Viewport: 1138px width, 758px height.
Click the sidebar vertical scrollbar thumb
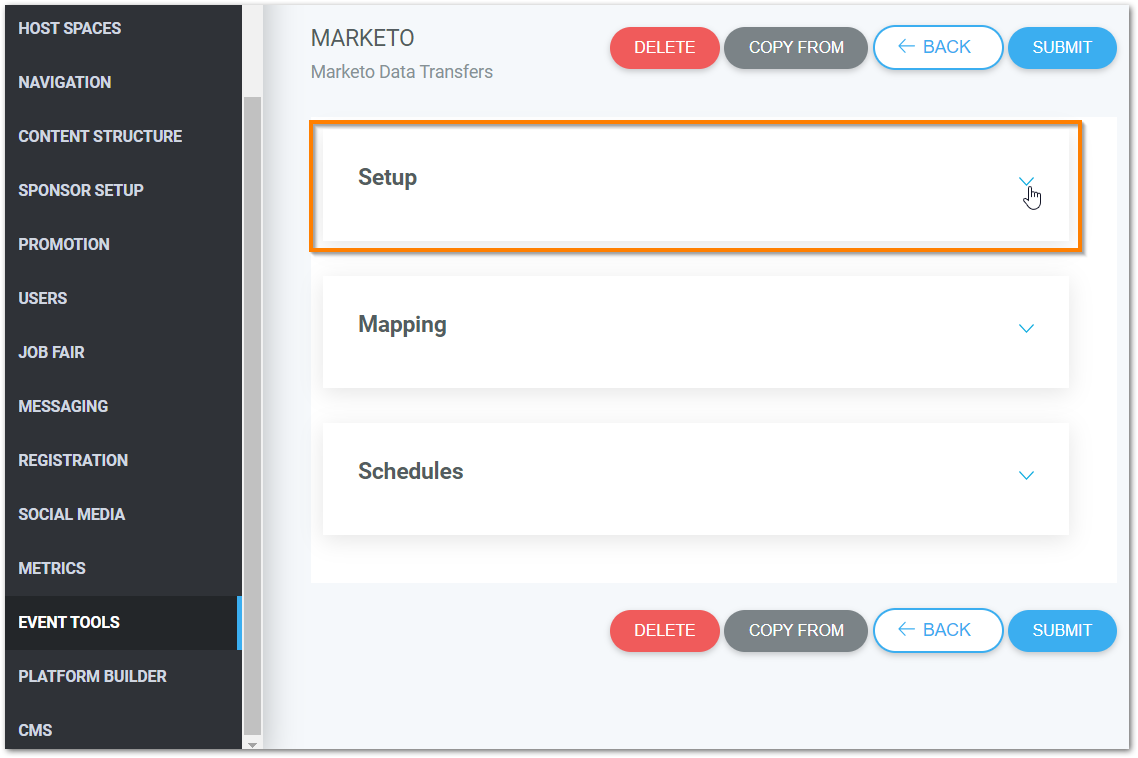click(252, 416)
